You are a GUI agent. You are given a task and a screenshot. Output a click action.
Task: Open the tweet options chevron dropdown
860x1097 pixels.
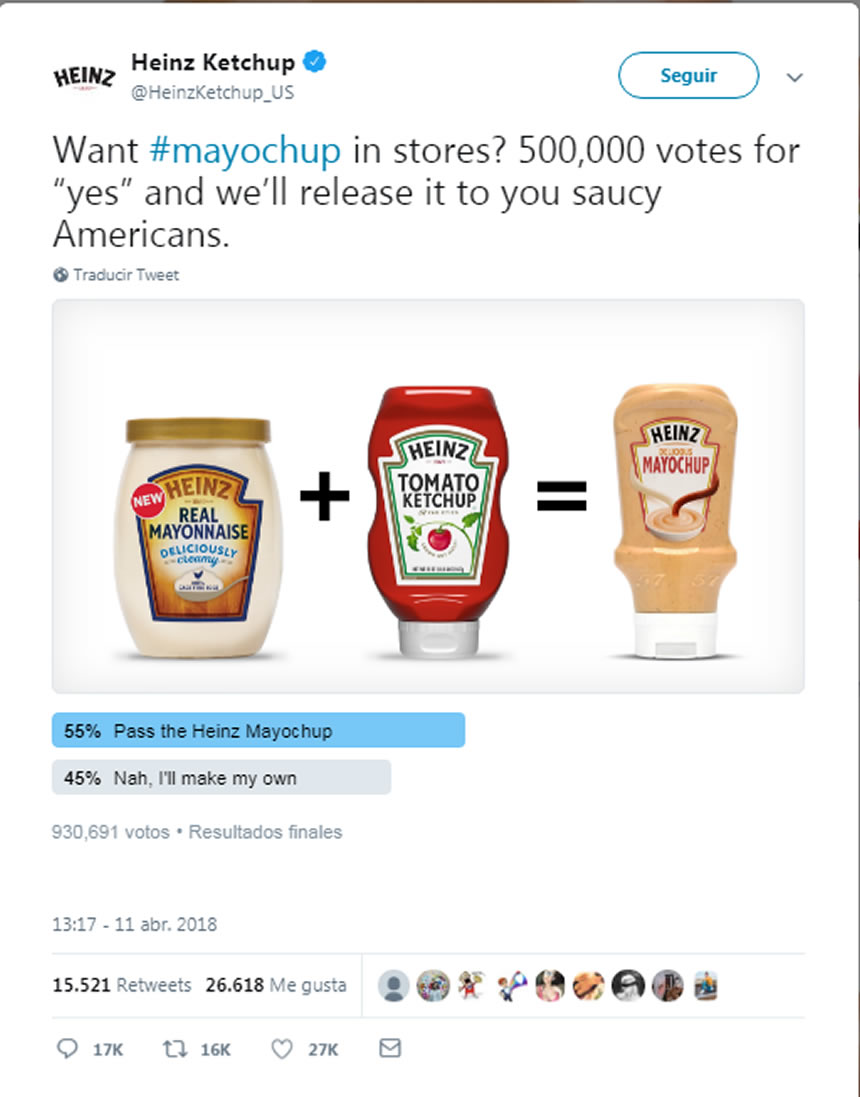click(795, 77)
